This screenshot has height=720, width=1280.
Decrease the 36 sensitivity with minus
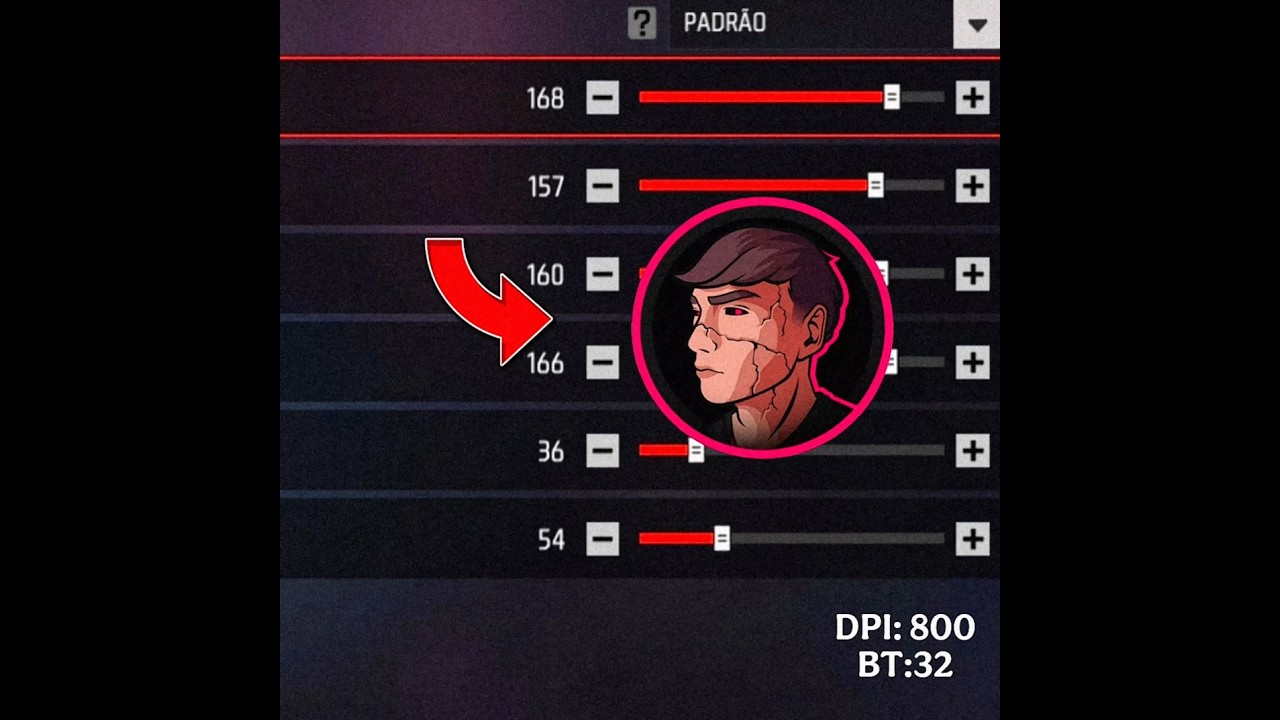pyautogui.click(x=602, y=451)
